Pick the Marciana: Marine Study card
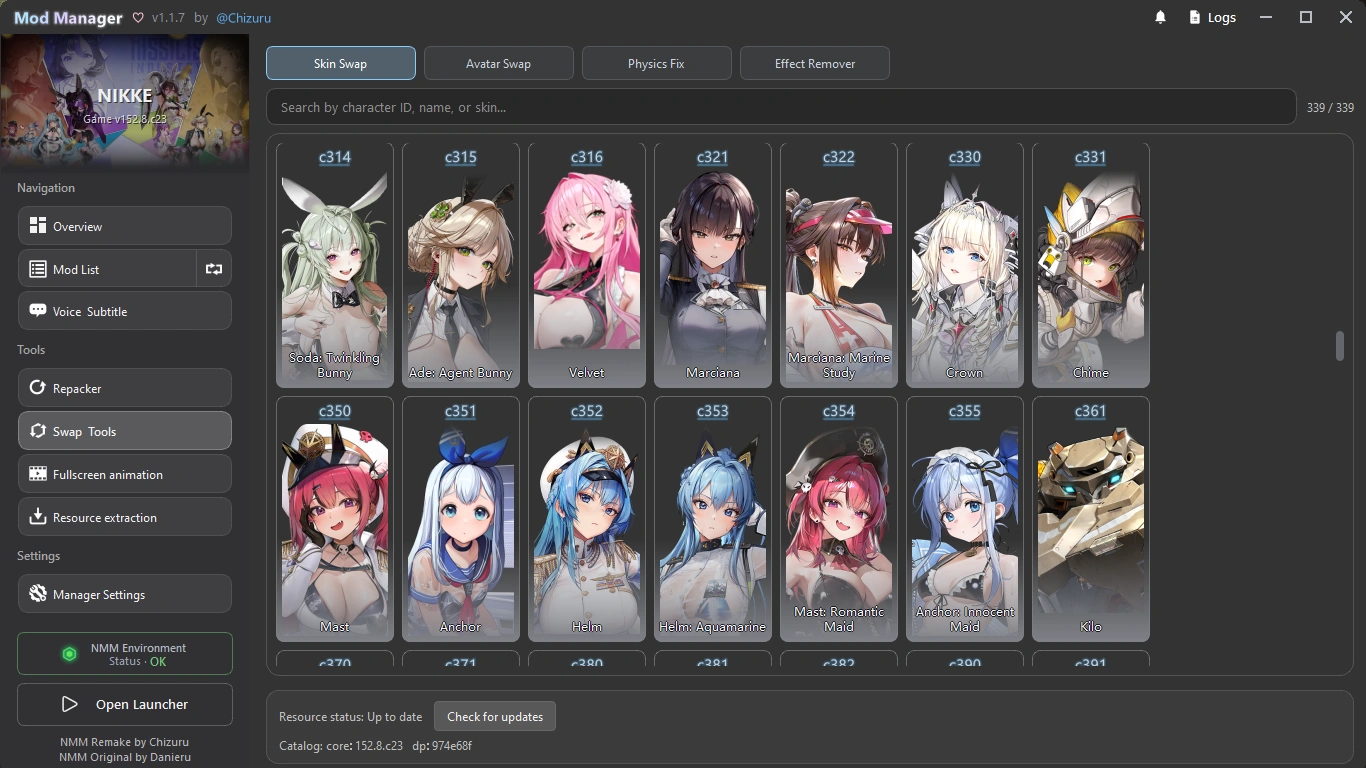This screenshot has height=768, width=1366. point(839,265)
